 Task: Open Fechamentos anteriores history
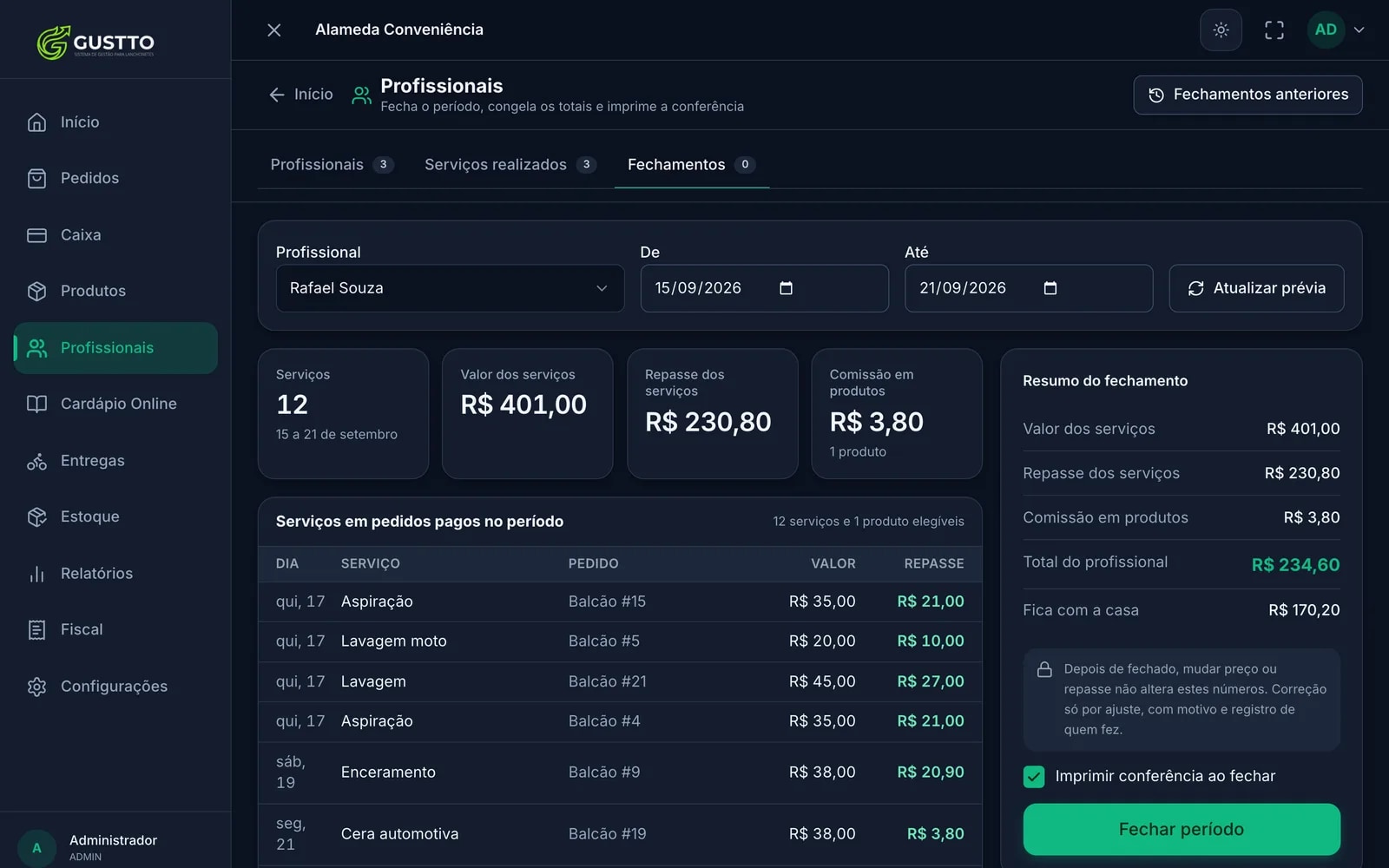[1247, 95]
